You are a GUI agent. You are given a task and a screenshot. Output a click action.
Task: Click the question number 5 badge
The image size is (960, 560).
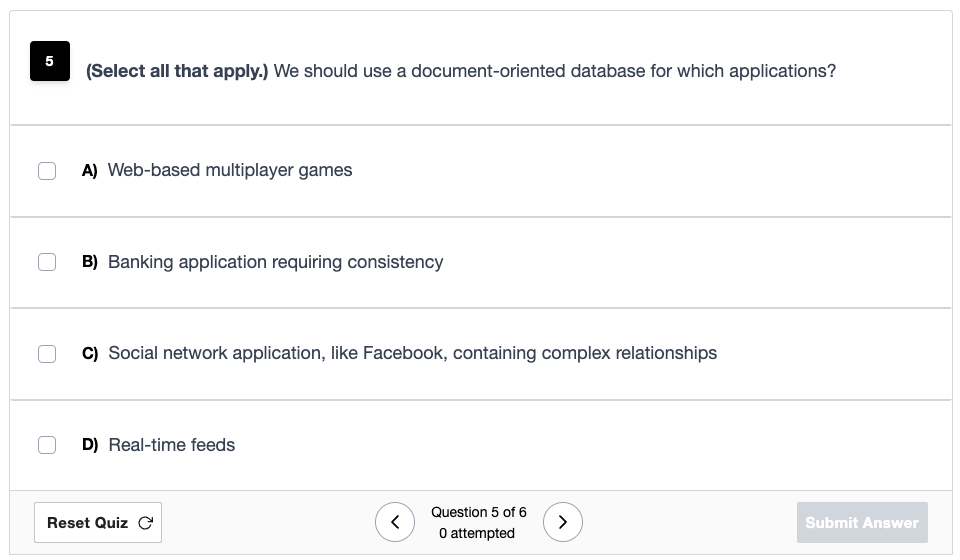click(50, 61)
